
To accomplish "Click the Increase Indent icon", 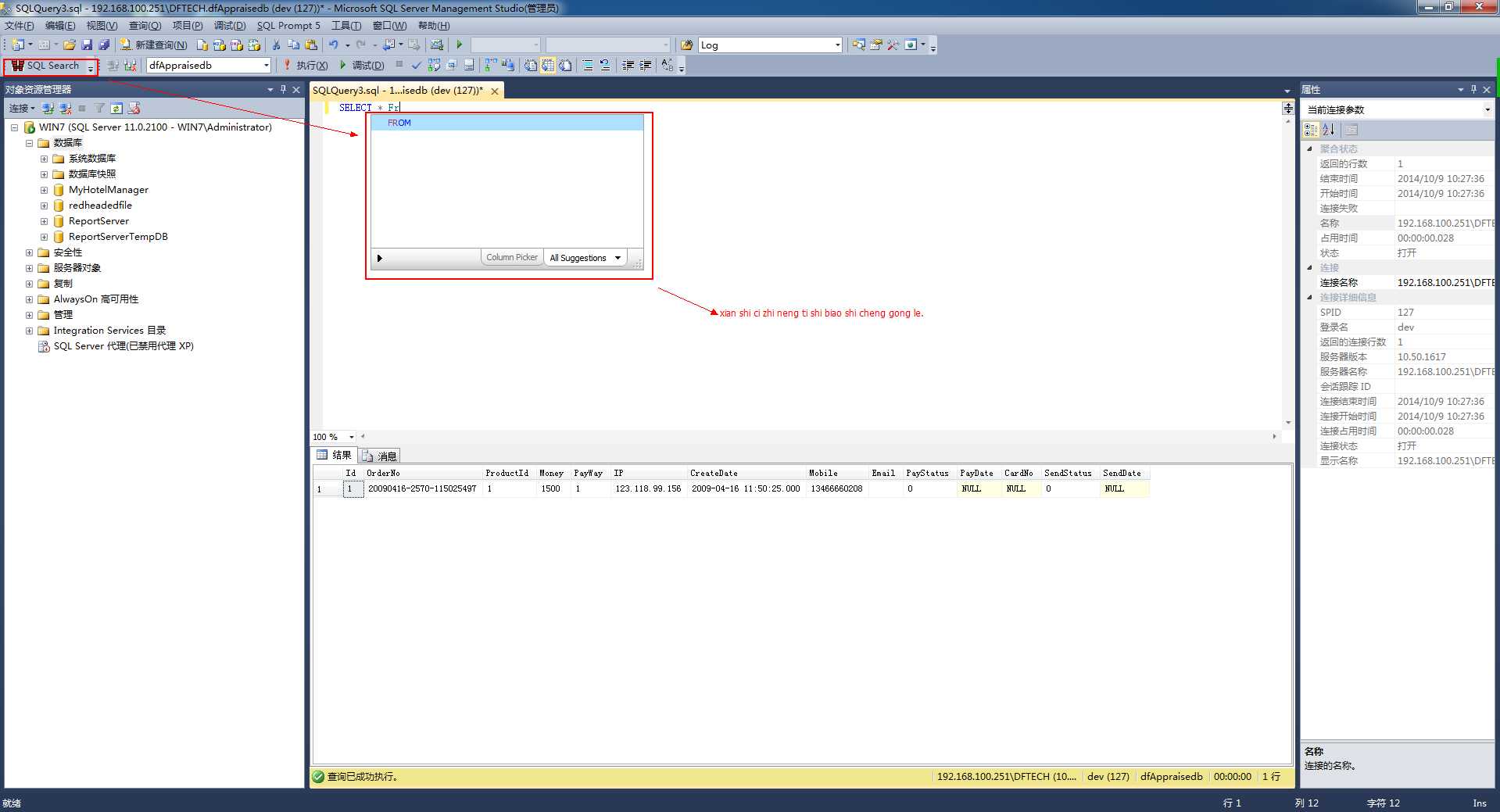I will point(646,65).
